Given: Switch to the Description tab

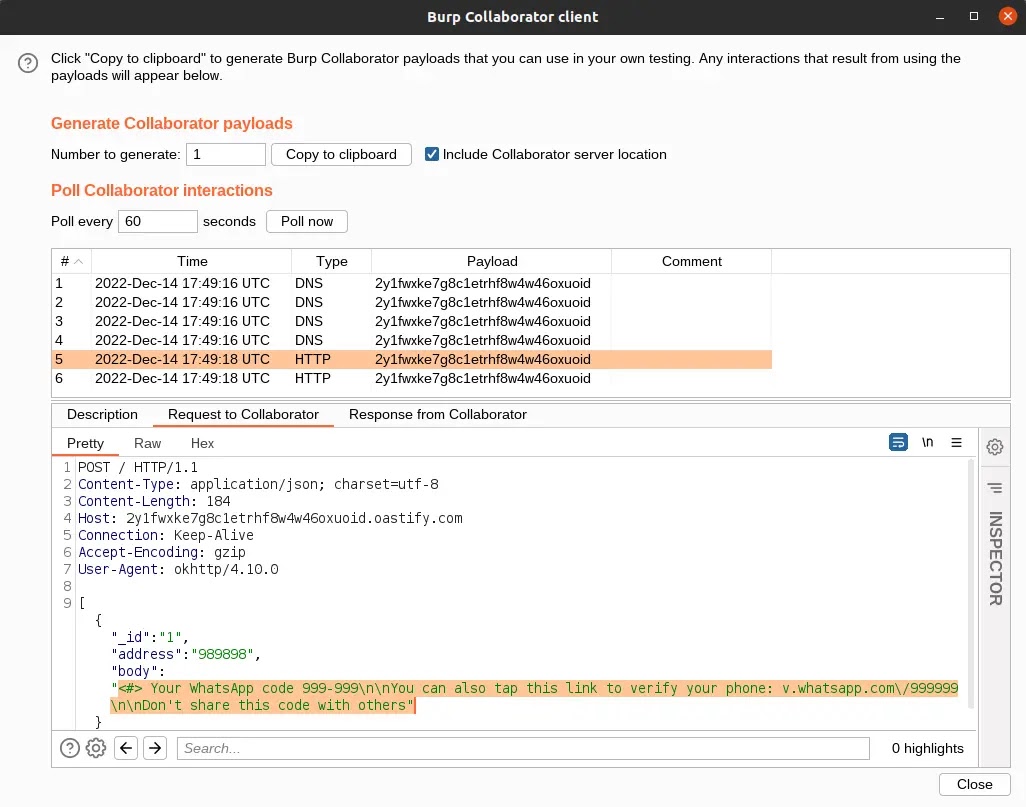Looking at the screenshot, I should 102,414.
